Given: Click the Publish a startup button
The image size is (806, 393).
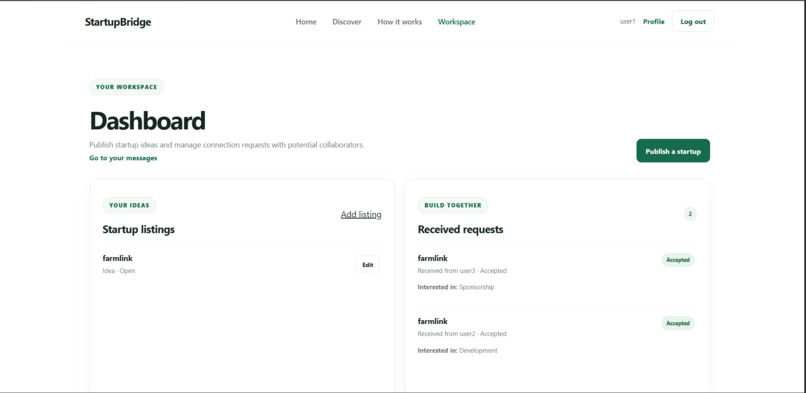Looking at the screenshot, I should point(673,151).
